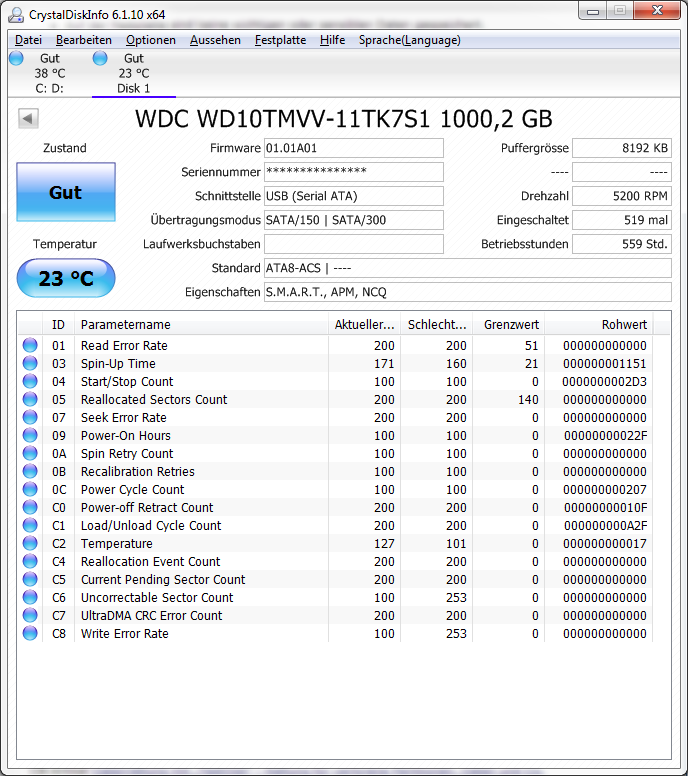Click status orb of Load/Unload Cycle Count row
The image size is (688, 776).
point(30,525)
